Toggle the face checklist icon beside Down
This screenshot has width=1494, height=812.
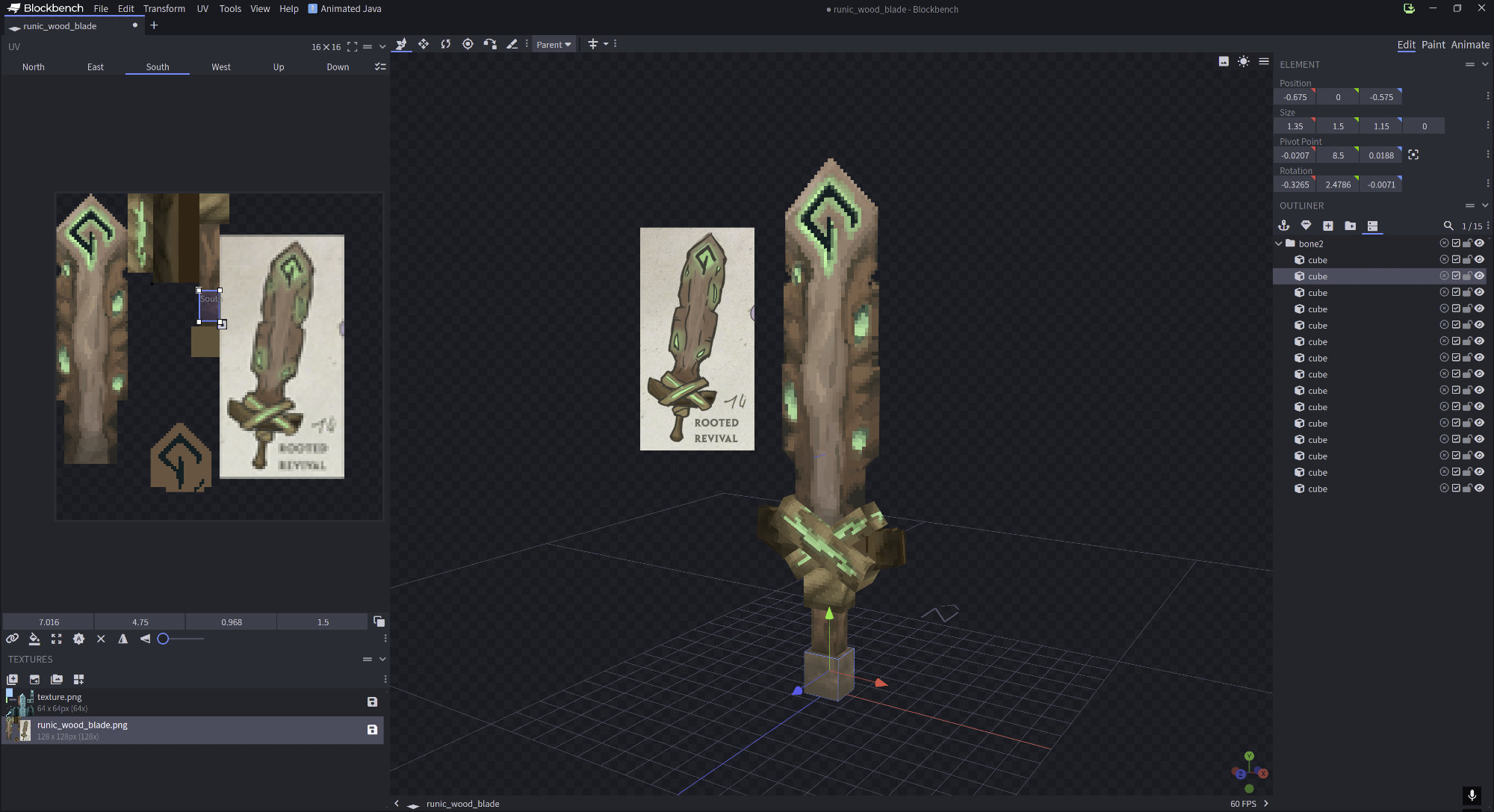coord(380,66)
